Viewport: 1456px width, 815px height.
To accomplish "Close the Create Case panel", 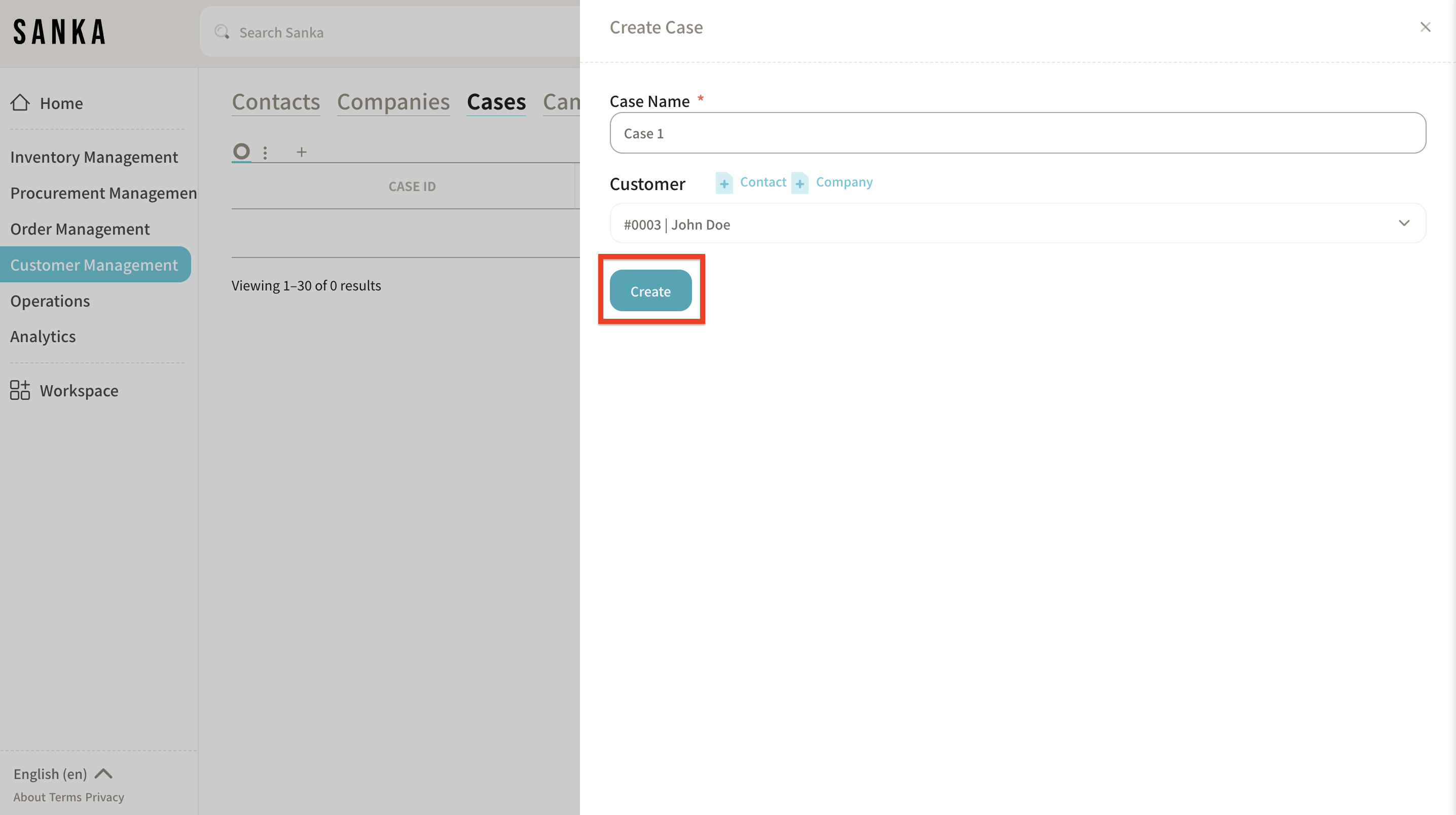I will click(x=1425, y=27).
